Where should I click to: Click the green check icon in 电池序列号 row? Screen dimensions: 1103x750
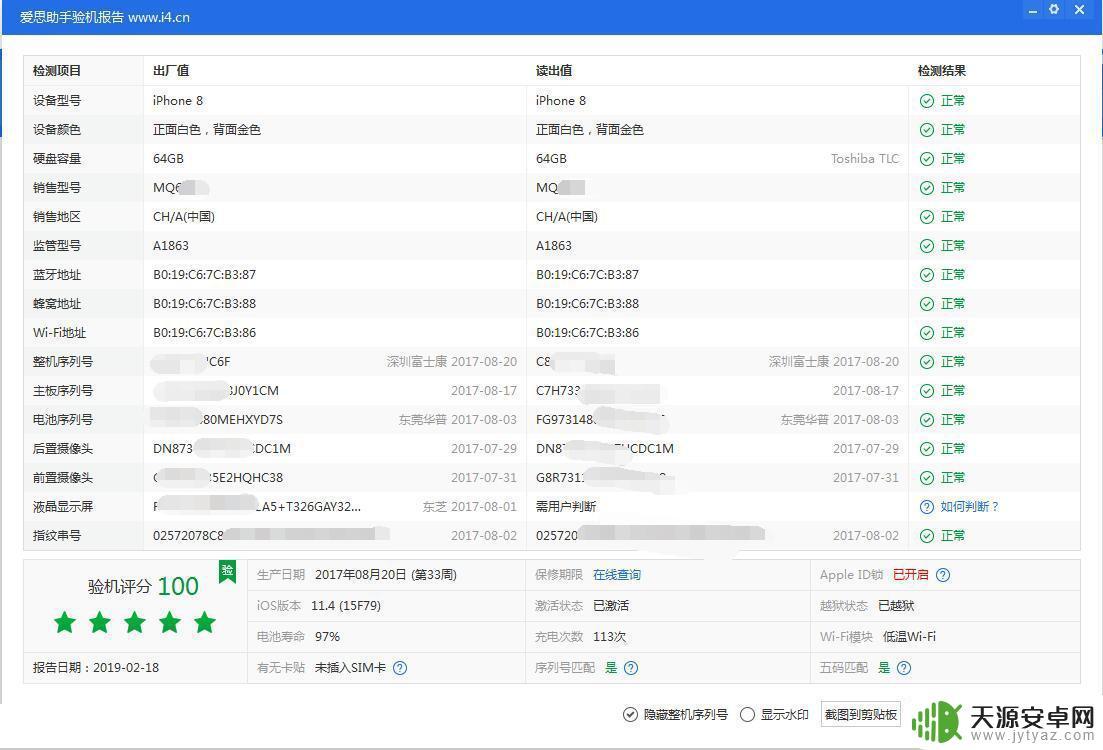[x=926, y=420]
